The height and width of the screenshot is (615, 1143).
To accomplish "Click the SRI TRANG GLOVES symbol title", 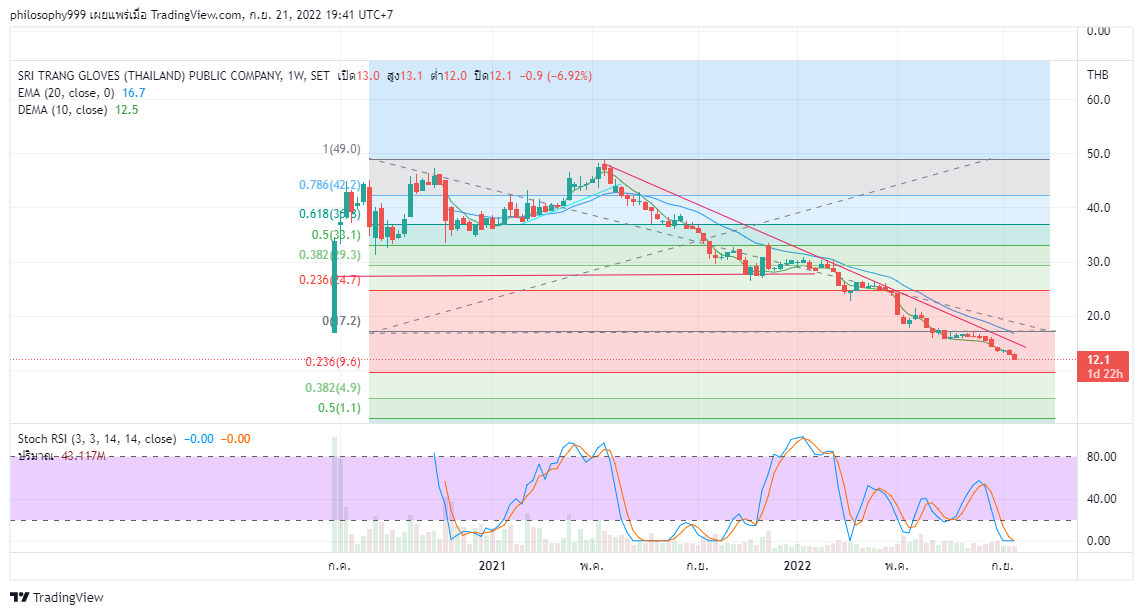I will 173,76.
